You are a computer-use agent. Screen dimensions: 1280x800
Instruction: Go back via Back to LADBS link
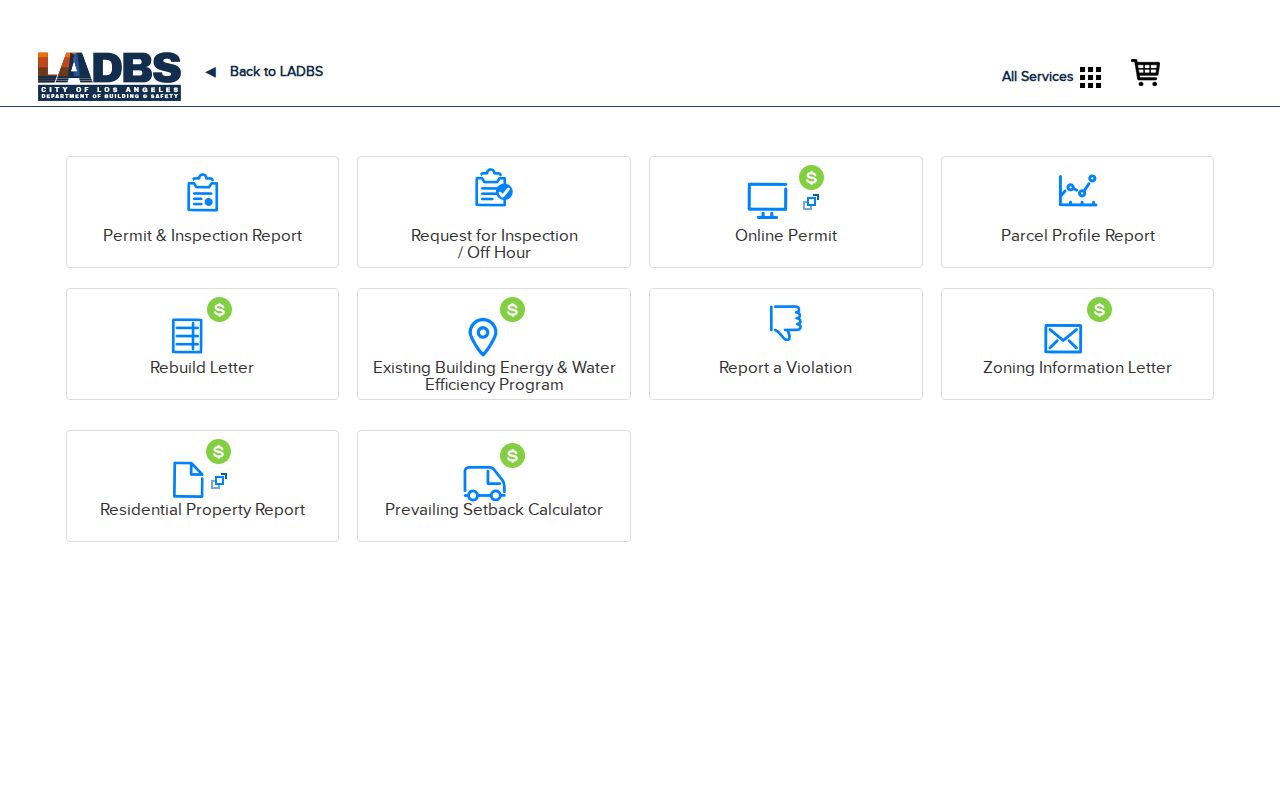276,72
